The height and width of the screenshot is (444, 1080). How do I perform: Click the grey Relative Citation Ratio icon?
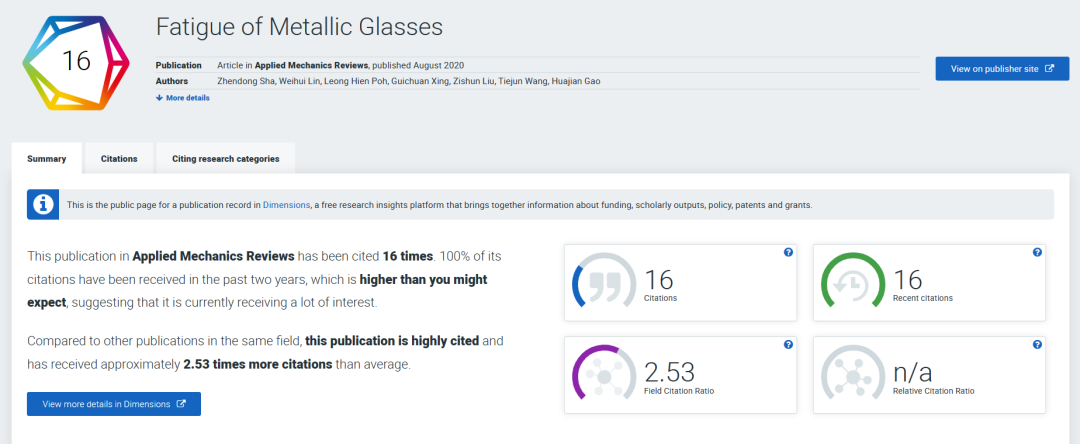[852, 376]
